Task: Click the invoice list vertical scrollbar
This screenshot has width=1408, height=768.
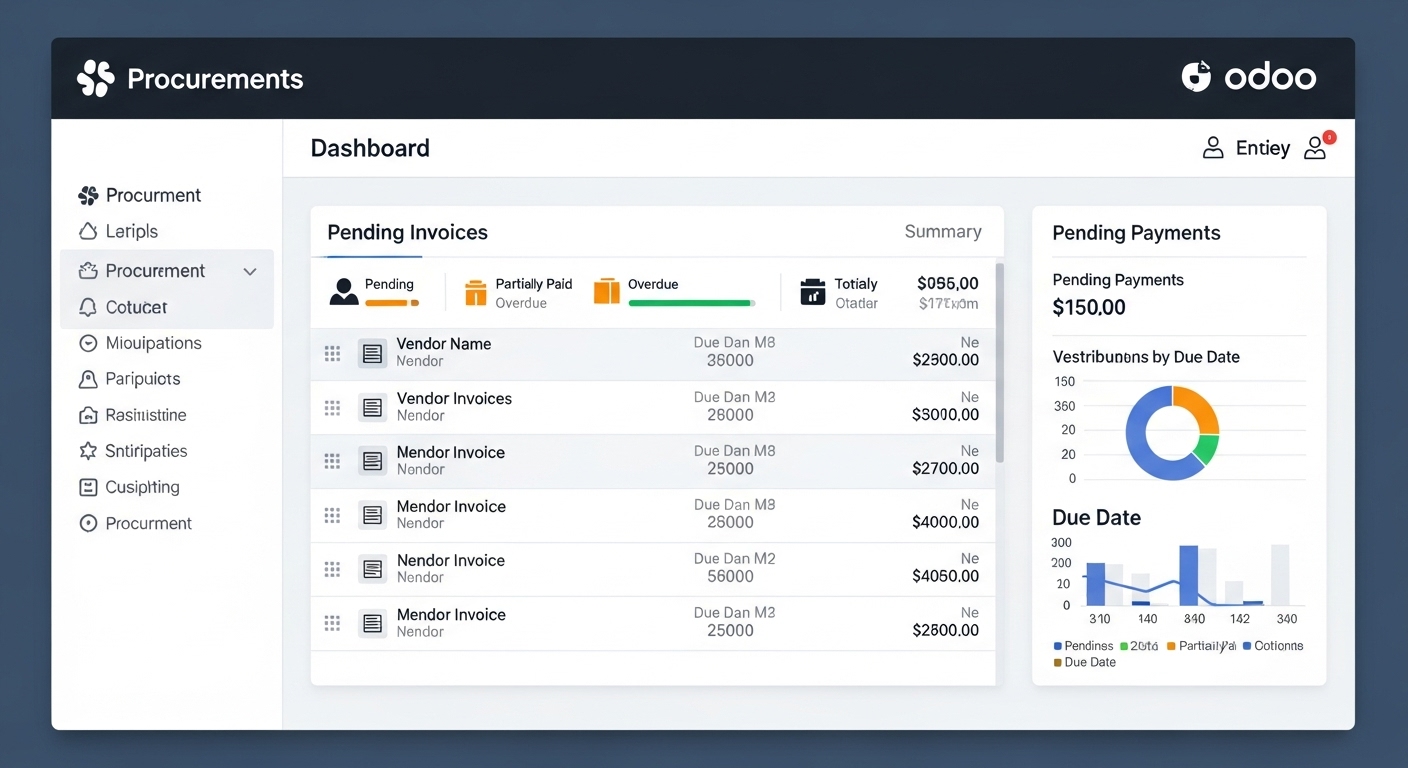Action: pyautogui.click(x=999, y=362)
